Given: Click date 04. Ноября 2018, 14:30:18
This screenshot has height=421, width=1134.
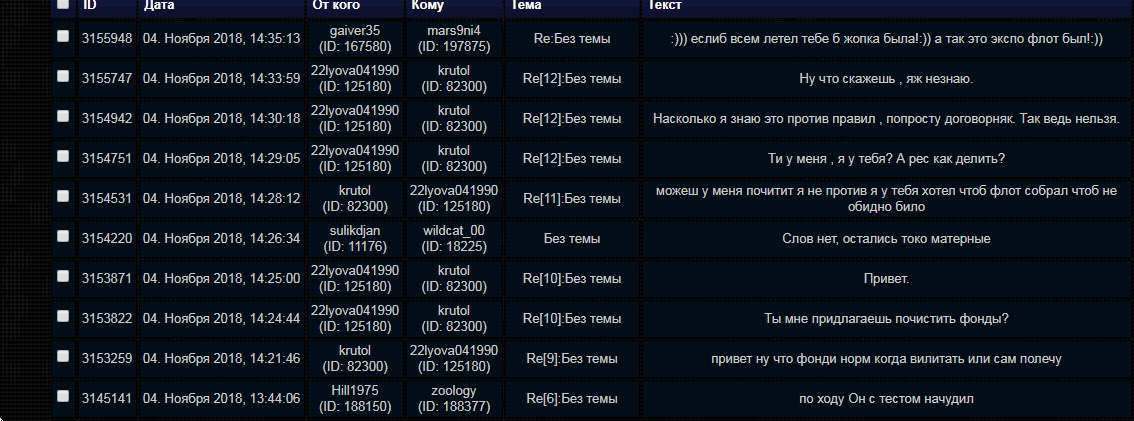Looking at the screenshot, I should pos(221,119).
